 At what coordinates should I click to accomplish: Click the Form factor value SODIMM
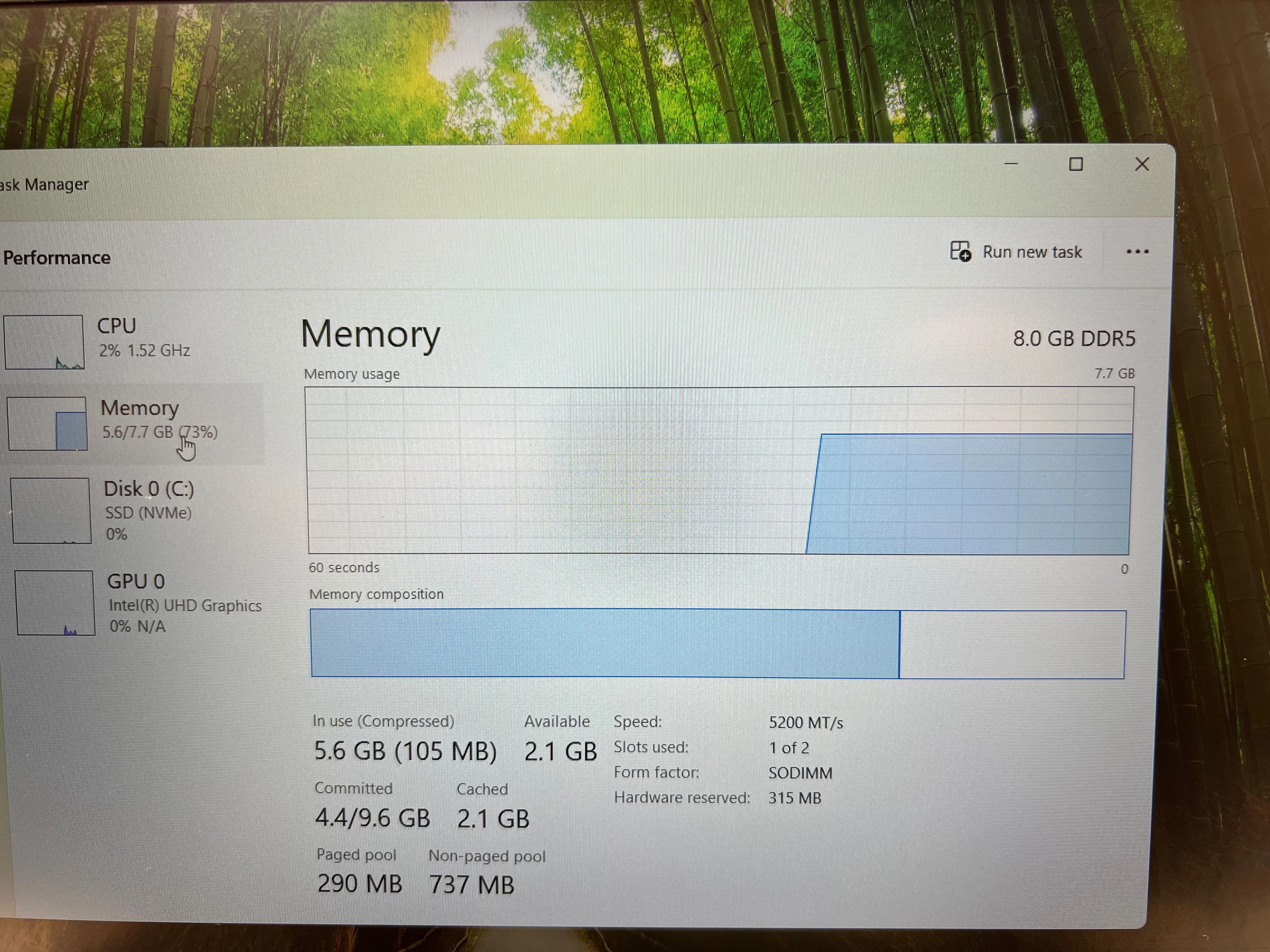point(800,773)
